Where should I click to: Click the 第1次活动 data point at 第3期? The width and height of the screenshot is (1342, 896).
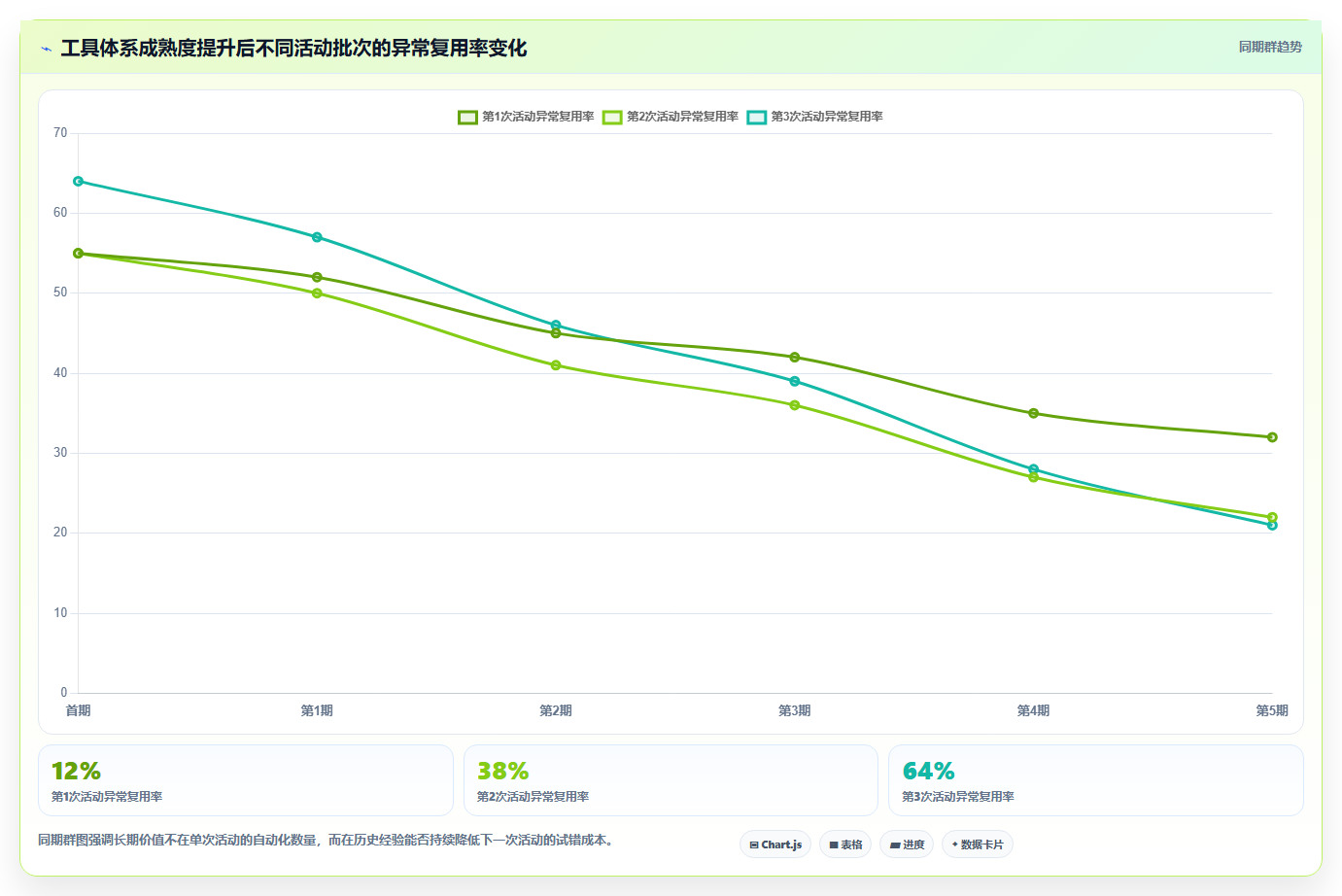pyautogui.click(x=795, y=358)
